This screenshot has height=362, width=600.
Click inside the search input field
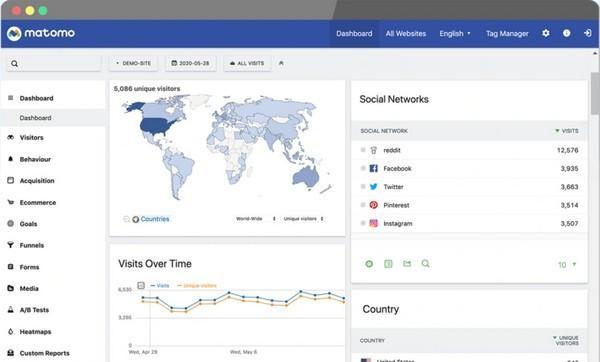click(x=54, y=64)
